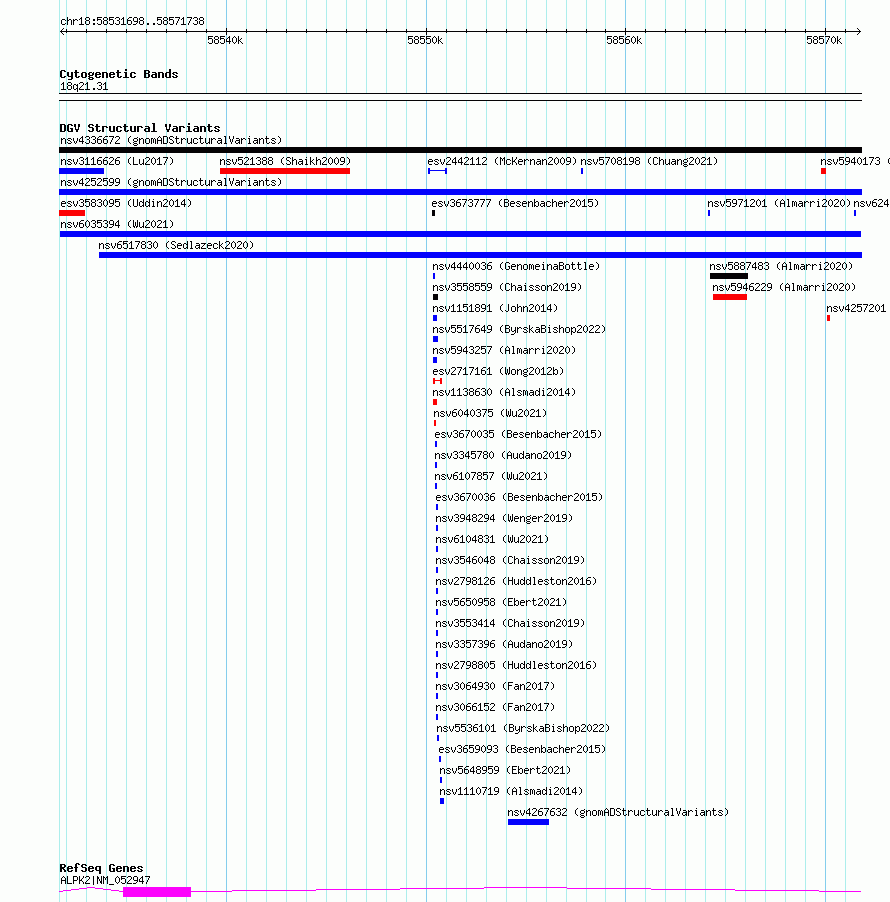Click the magenta ALPK2 exon block
890x902 pixels.
[x=156, y=892]
